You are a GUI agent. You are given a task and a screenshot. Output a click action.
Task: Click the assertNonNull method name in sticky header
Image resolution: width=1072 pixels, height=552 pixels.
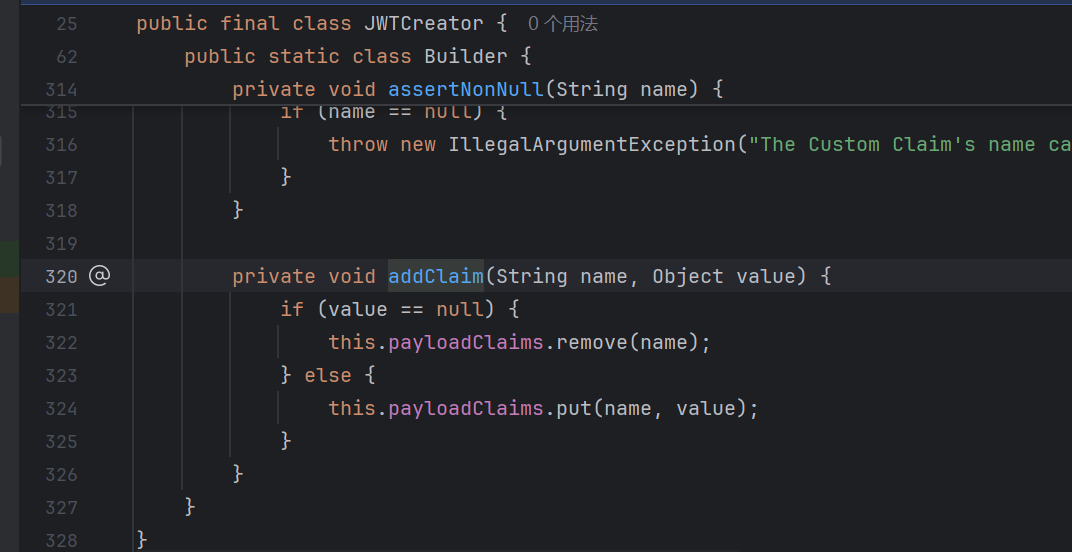click(x=466, y=90)
